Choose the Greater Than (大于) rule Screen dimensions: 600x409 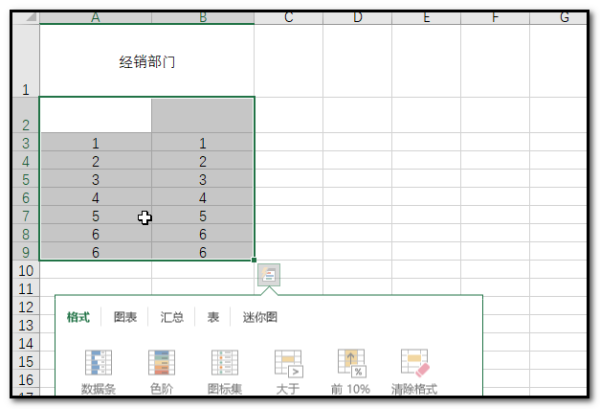(x=288, y=372)
